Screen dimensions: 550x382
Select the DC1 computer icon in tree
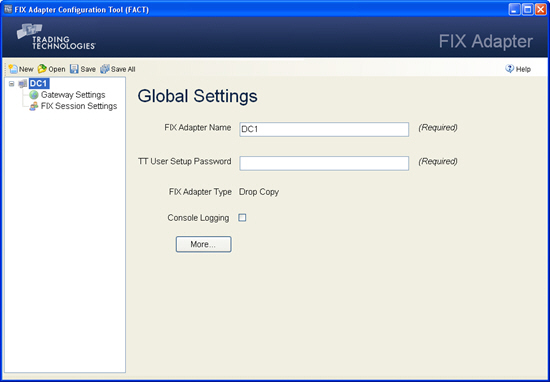click(23, 84)
